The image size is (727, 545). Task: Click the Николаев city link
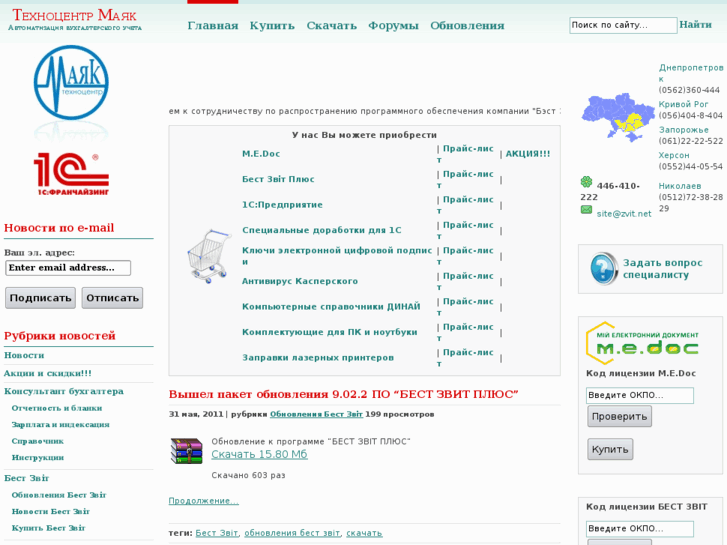pos(680,186)
